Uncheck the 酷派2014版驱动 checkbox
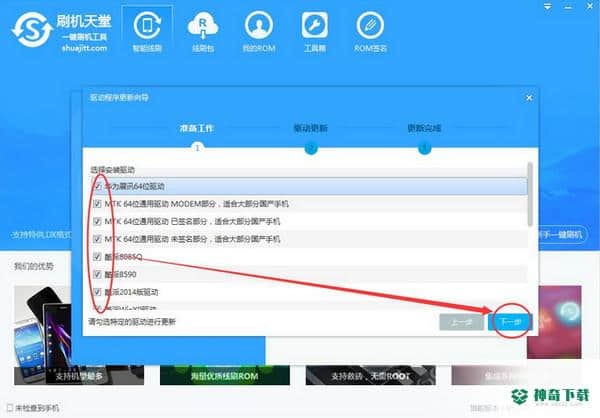 pyautogui.click(x=97, y=292)
